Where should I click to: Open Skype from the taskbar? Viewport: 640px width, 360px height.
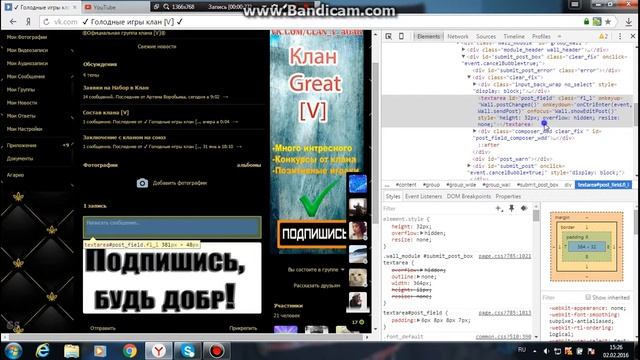(x=188, y=351)
